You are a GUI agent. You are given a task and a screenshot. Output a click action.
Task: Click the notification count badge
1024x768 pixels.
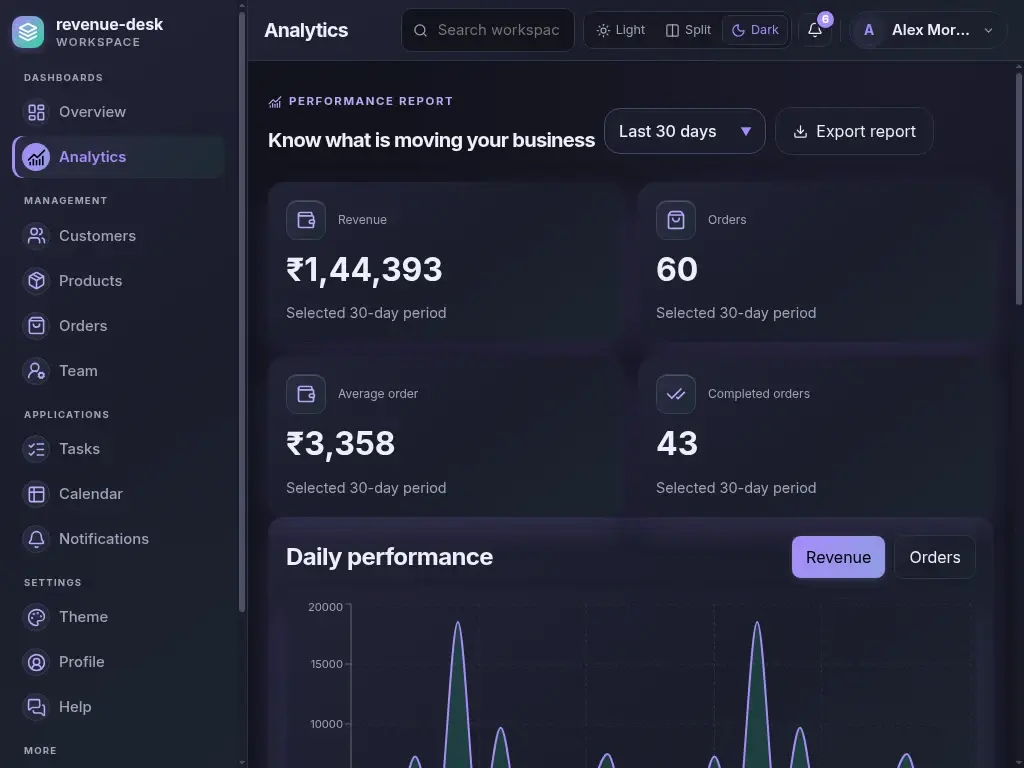(x=825, y=20)
